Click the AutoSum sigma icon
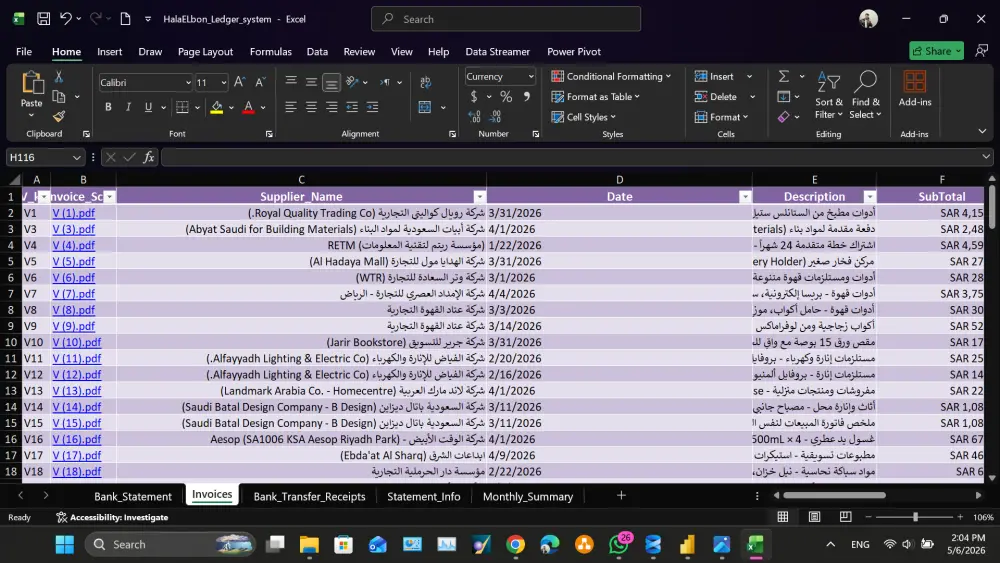1000x563 pixels. (784, 77)
